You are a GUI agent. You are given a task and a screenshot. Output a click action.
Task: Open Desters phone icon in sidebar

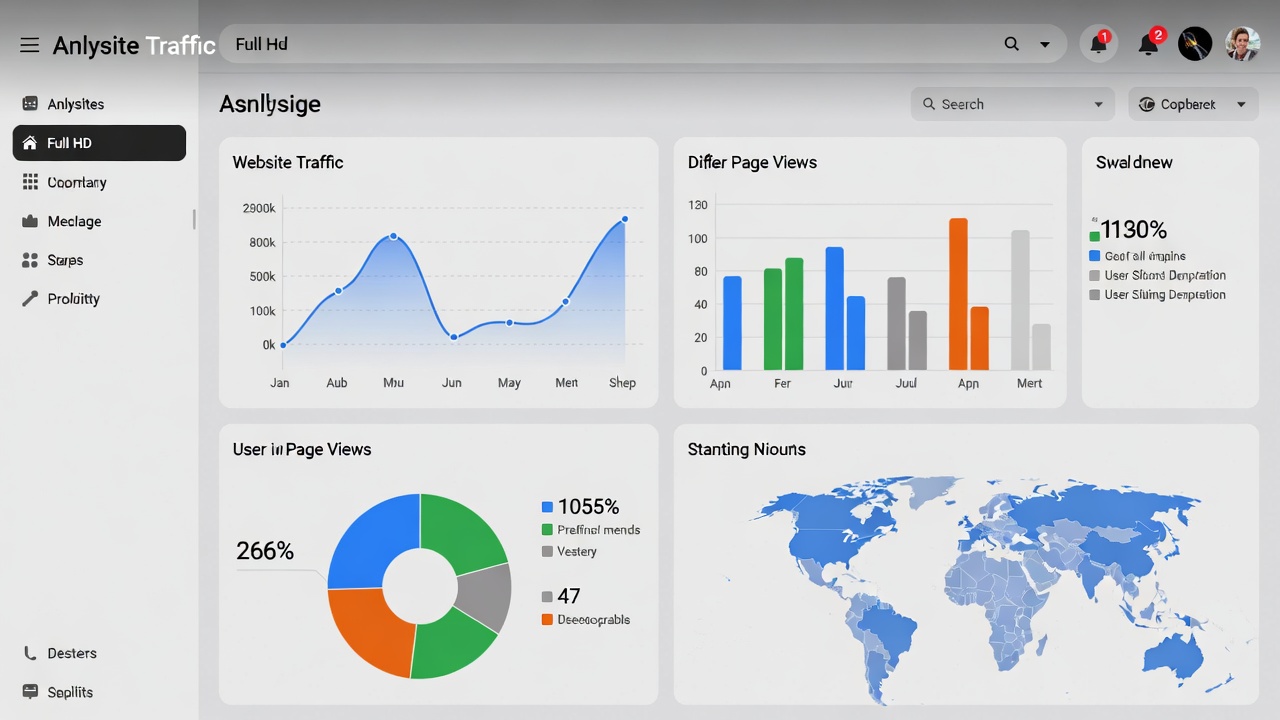tap(30, 653)
